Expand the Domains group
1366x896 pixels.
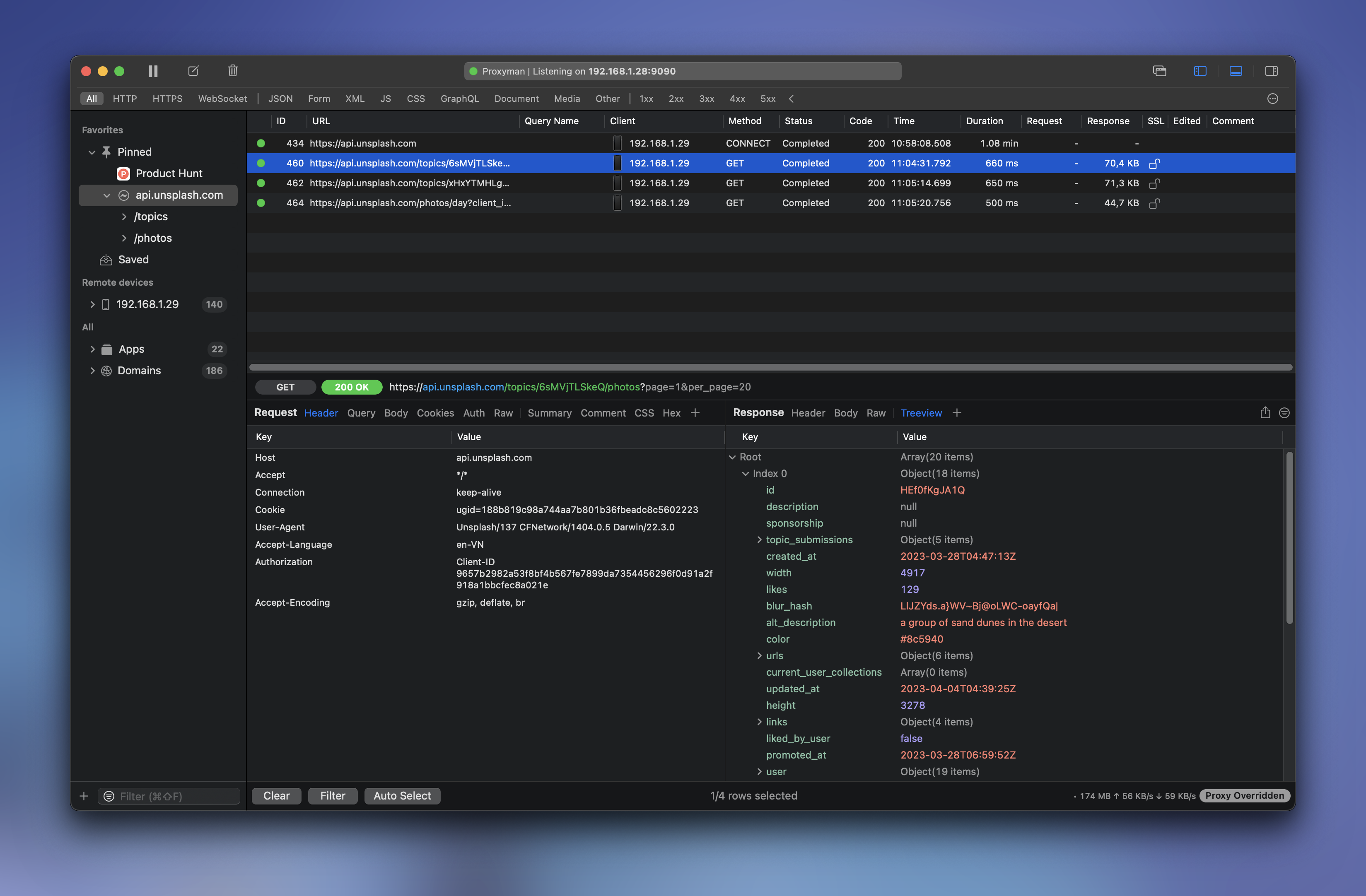[92, 371]
